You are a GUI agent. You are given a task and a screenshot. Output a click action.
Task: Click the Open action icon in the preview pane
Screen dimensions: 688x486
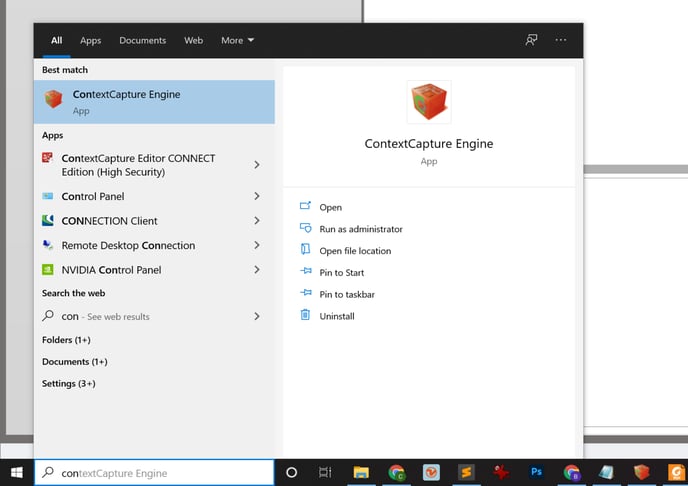(x=305, y=206)
